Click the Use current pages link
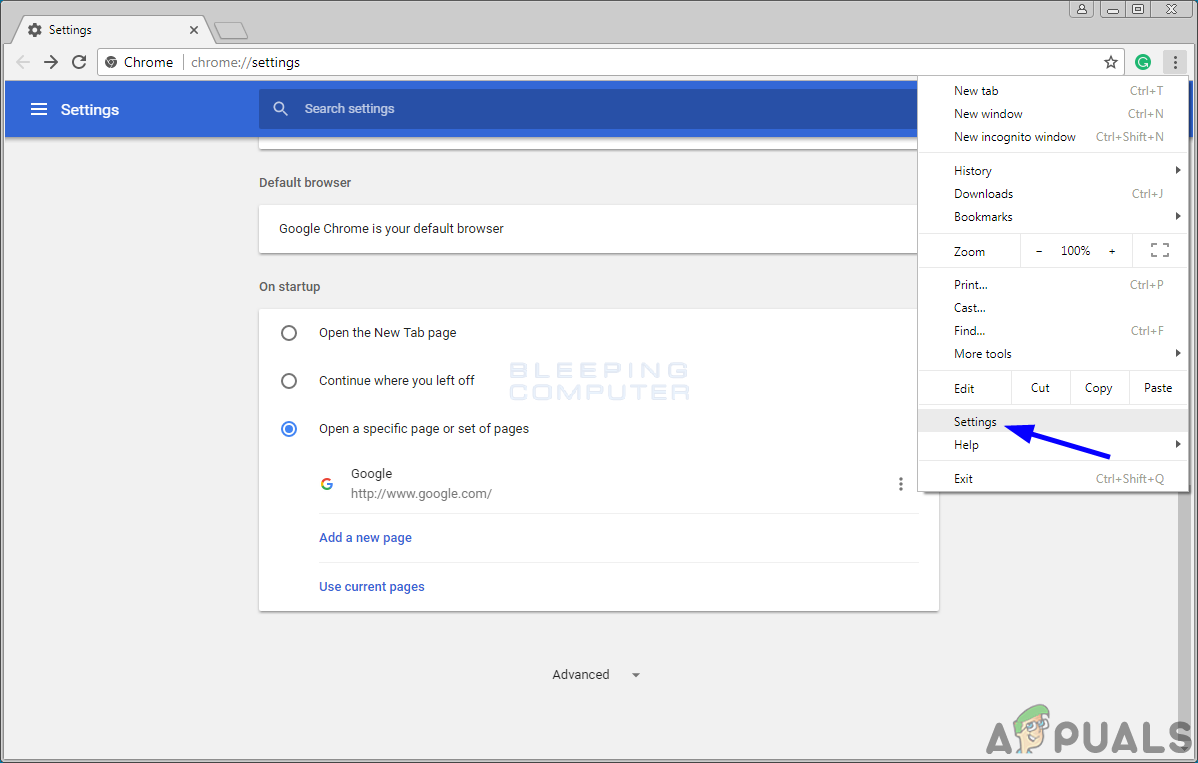 [371, 587]
